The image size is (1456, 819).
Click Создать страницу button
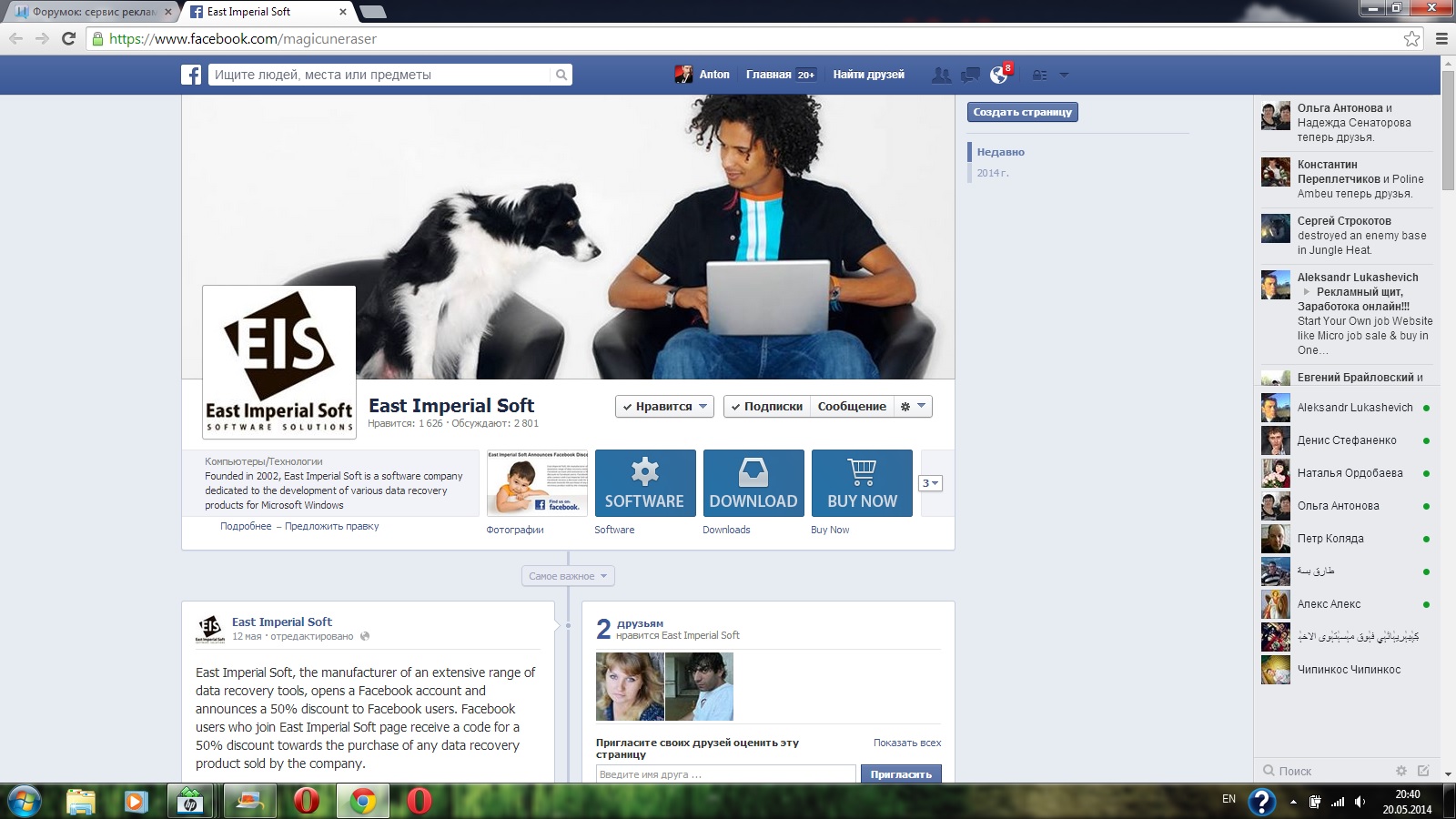pos(1022,112)
